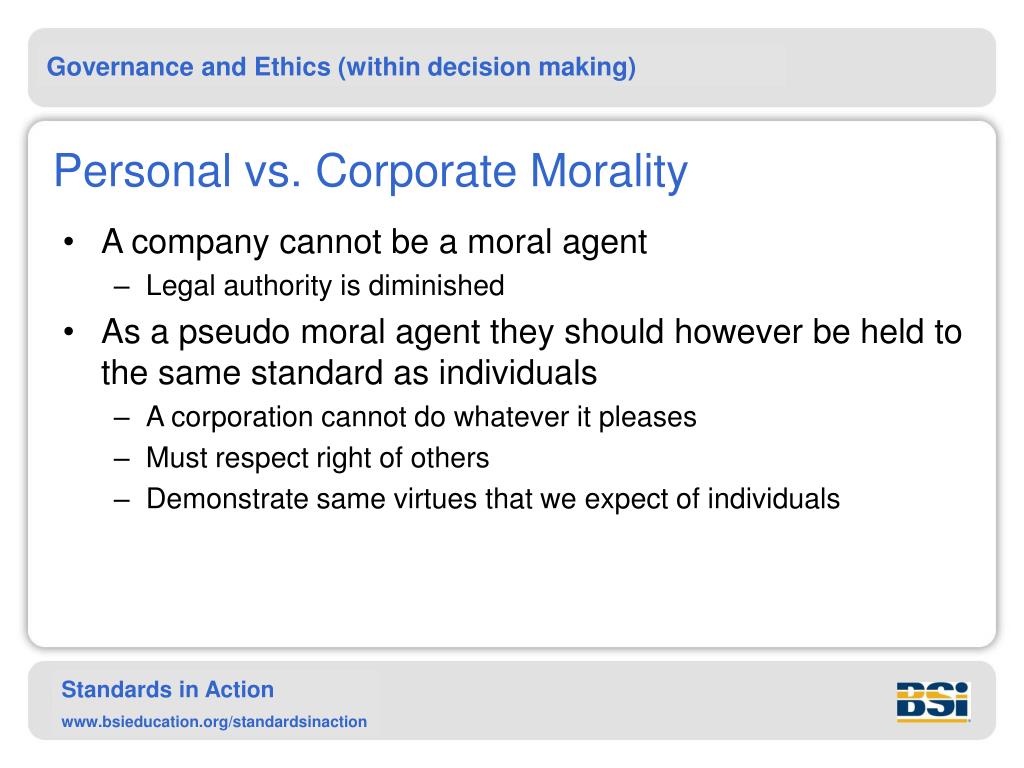Click the word 'Corporate' in slide title
The height and width of the screenshot is (768, 1024).
[417, 171]
